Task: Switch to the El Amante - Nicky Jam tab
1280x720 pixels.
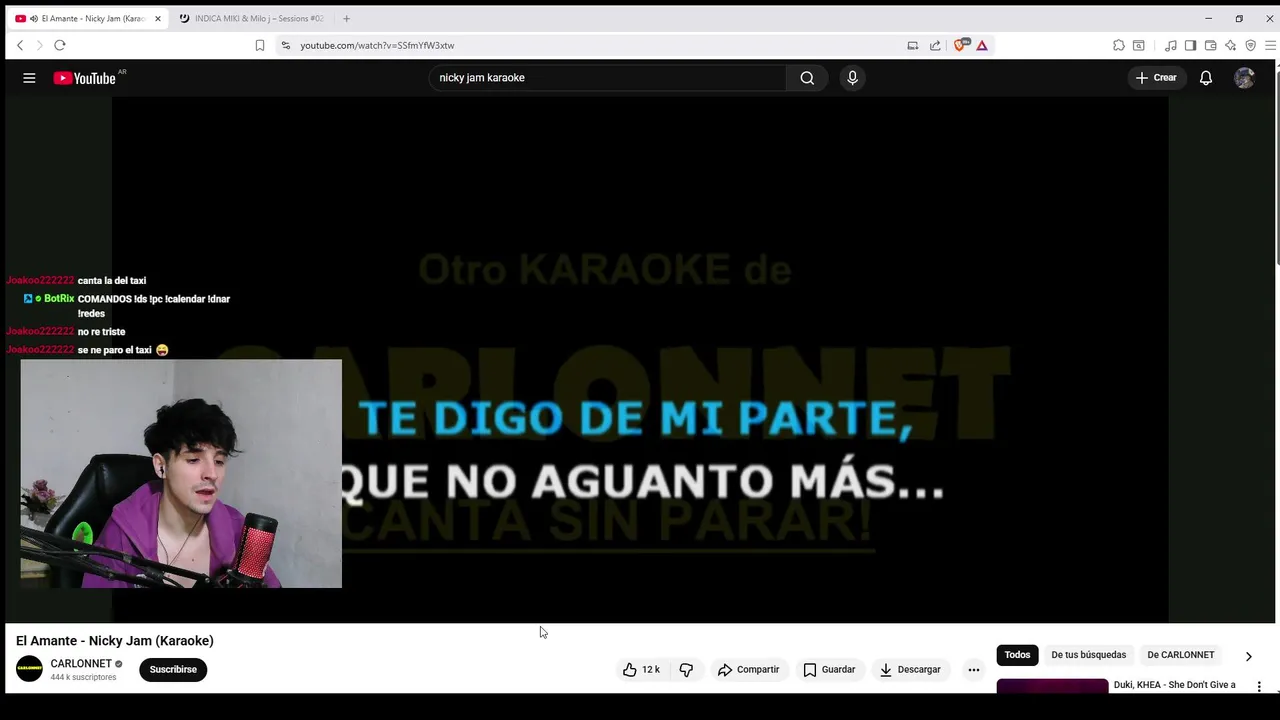Action: coord(88,18)
